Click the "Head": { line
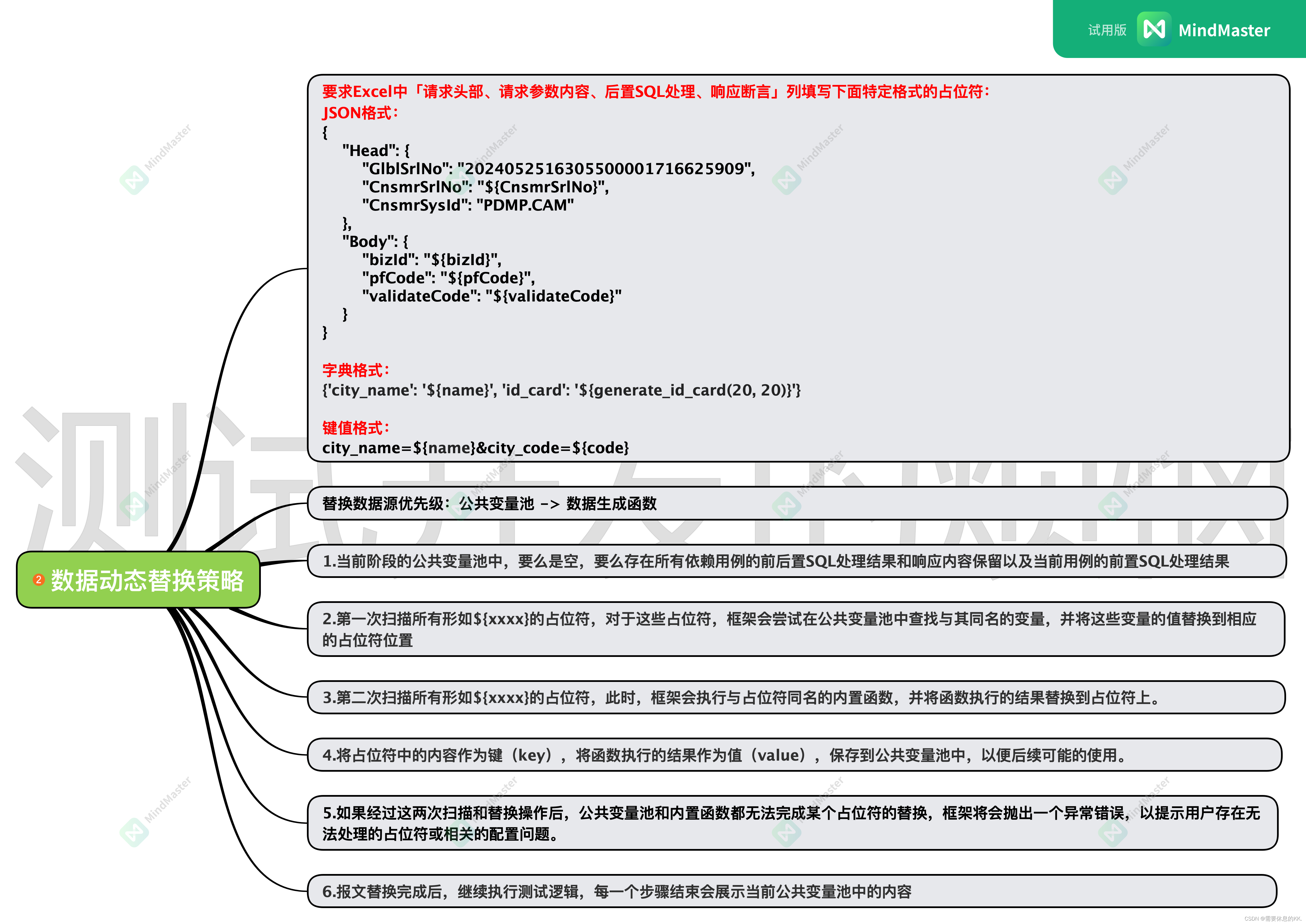1306x924 pixels. point(376,150)
